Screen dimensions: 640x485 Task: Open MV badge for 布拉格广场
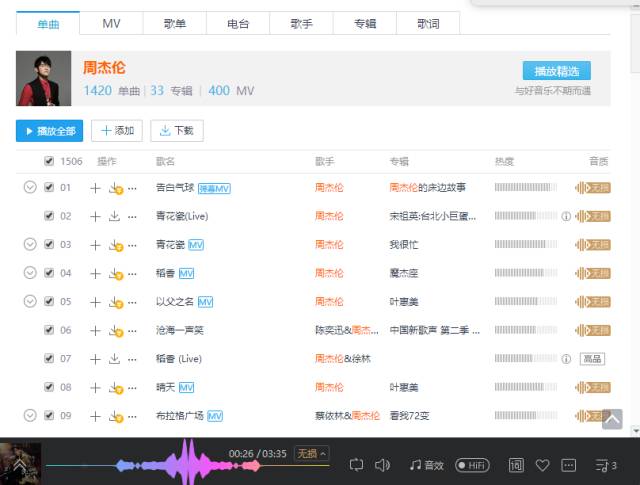[215, 416]
